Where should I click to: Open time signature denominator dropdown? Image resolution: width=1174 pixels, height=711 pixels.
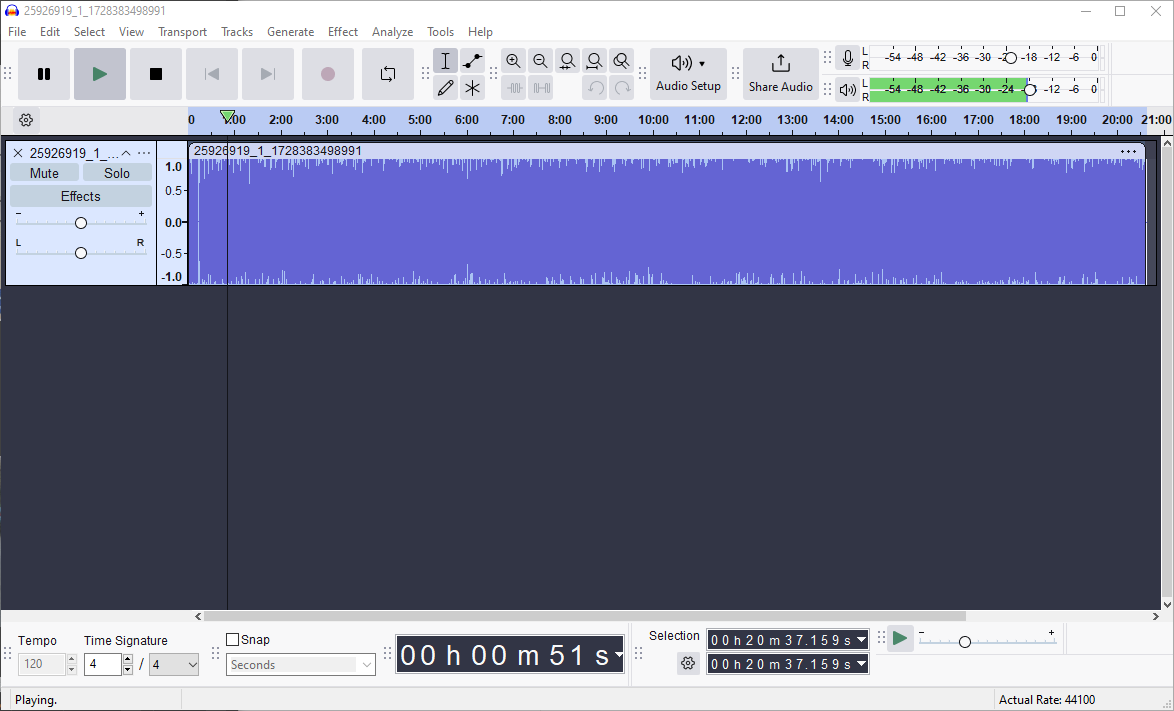(174, 664)
